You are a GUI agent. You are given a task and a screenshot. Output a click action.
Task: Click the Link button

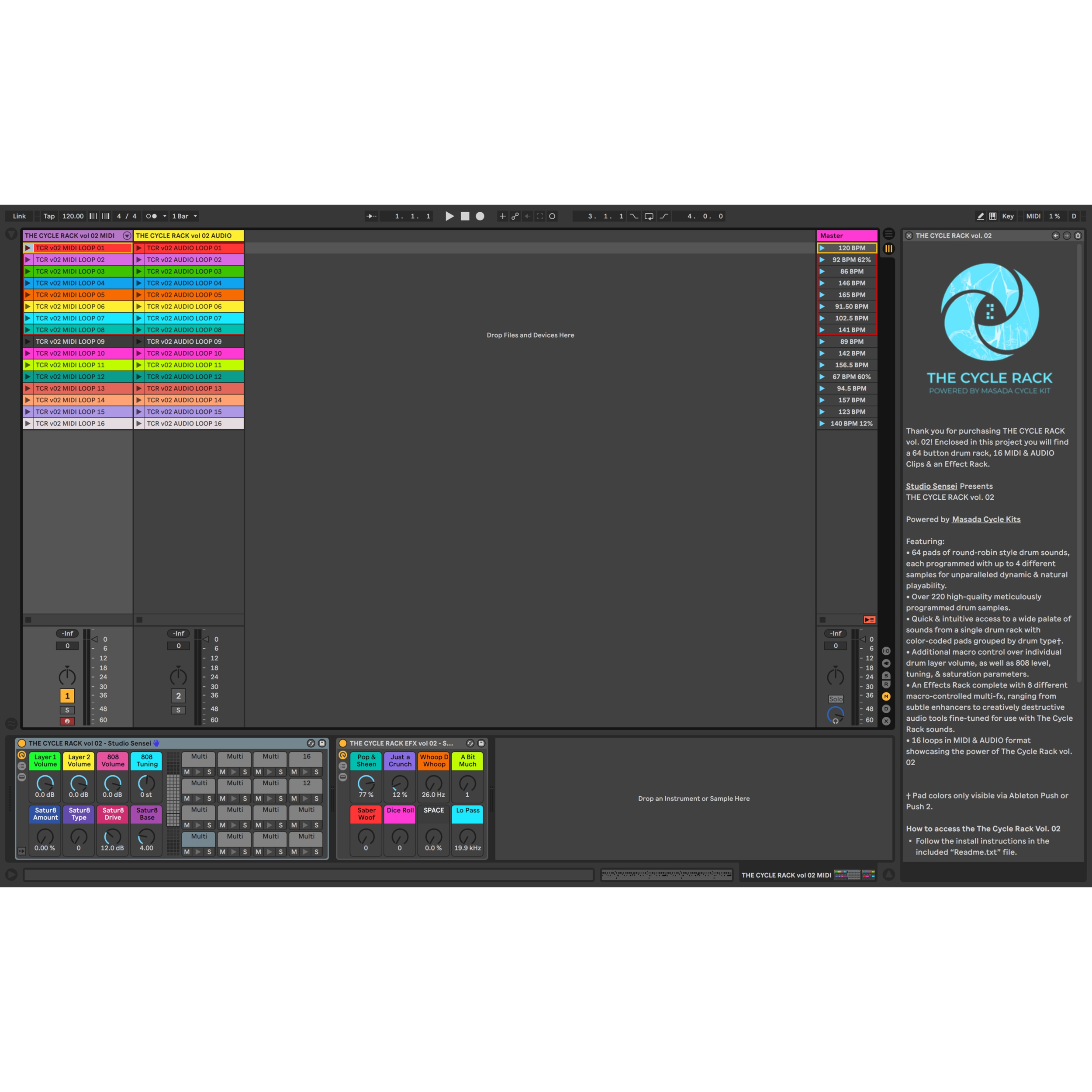pyautogui.click(x=19, y=216)
